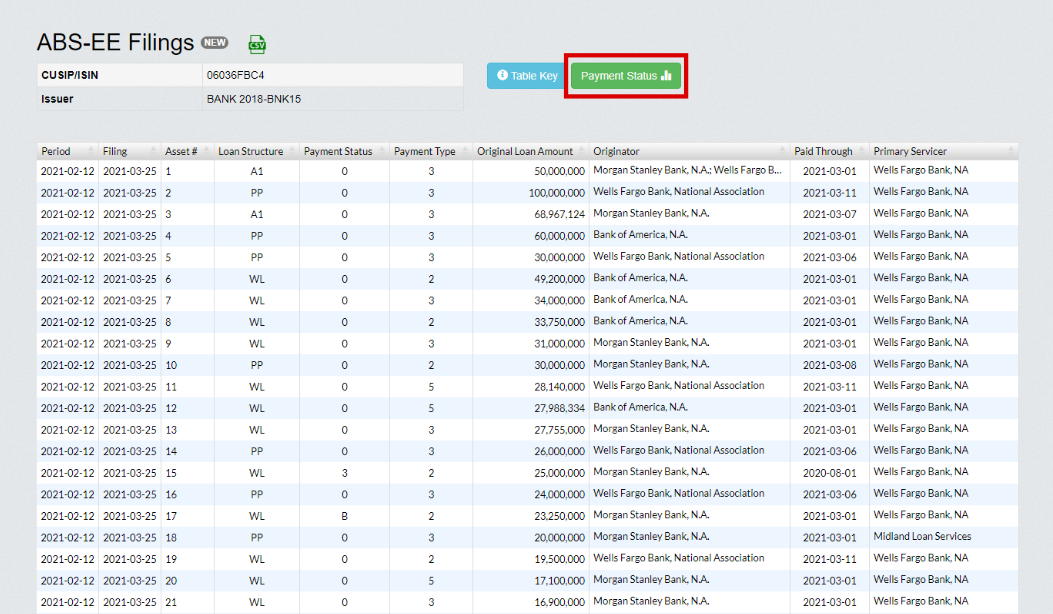
Task: Click the NEW badge beside the title
Action: [214, 43]
